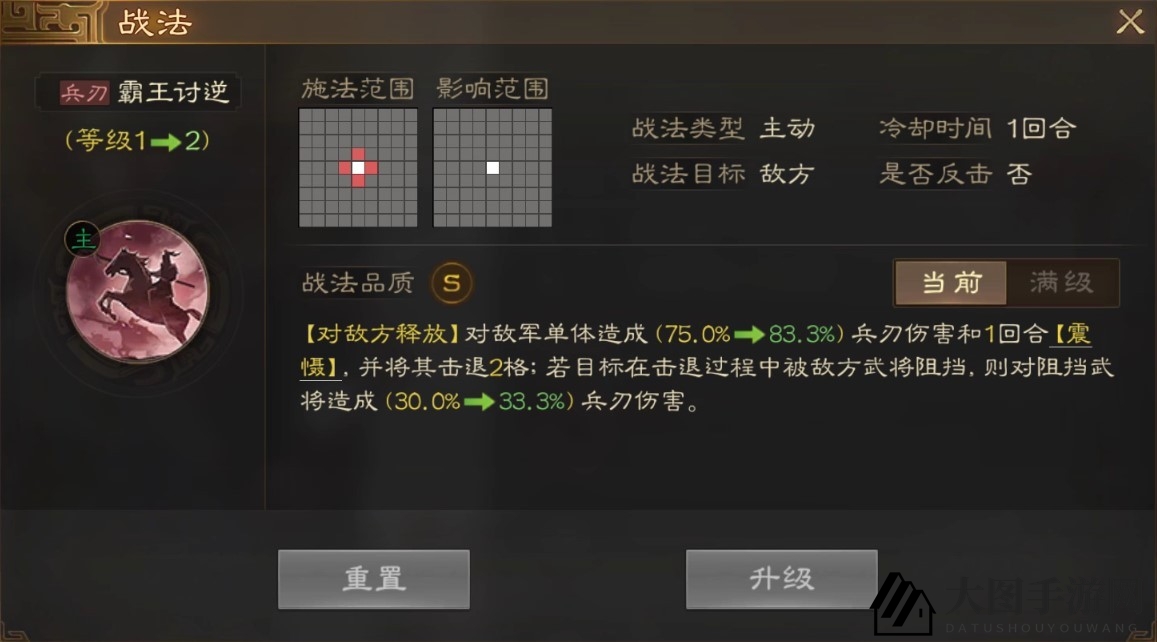Click the white center cell in effect grid

[493, 168]
